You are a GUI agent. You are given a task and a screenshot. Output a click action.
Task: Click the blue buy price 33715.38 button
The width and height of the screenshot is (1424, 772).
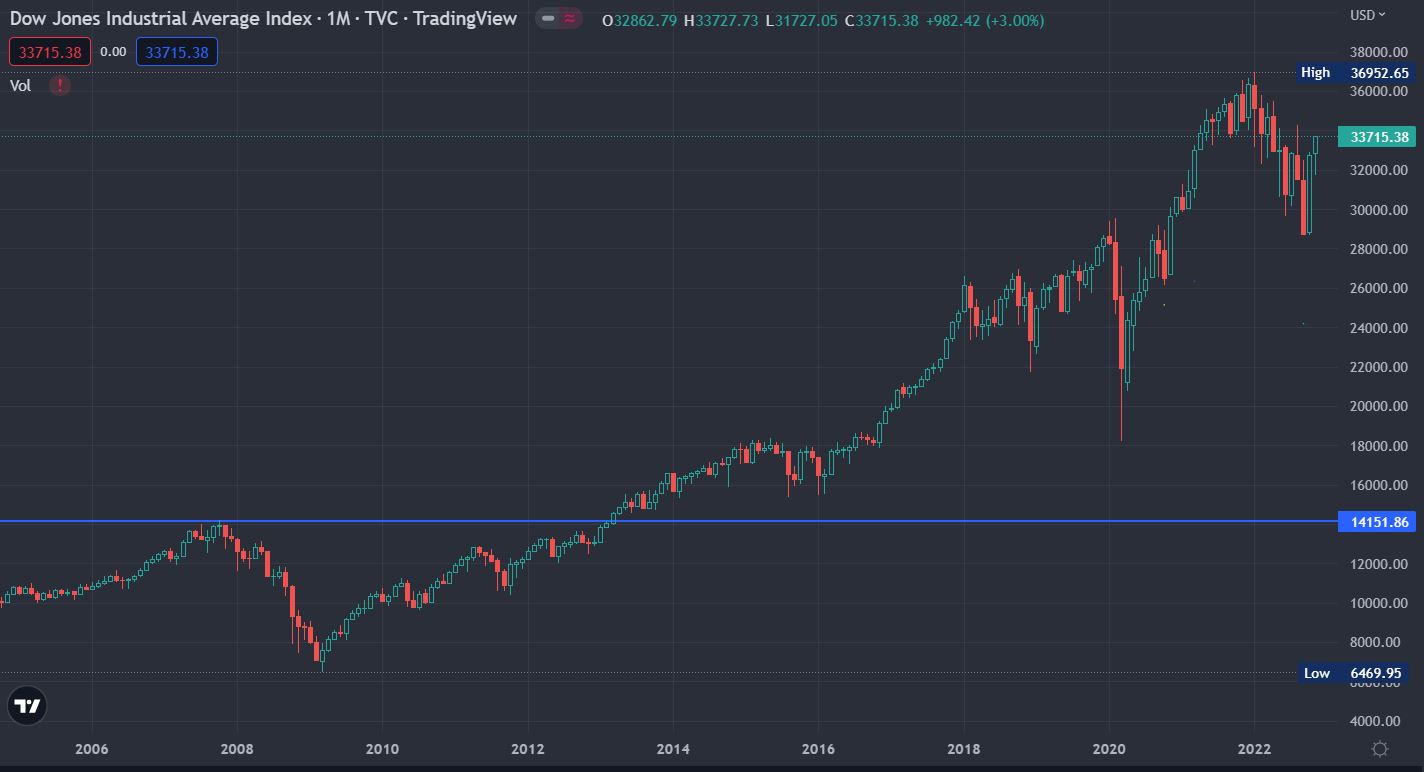[x=177, y=52]
